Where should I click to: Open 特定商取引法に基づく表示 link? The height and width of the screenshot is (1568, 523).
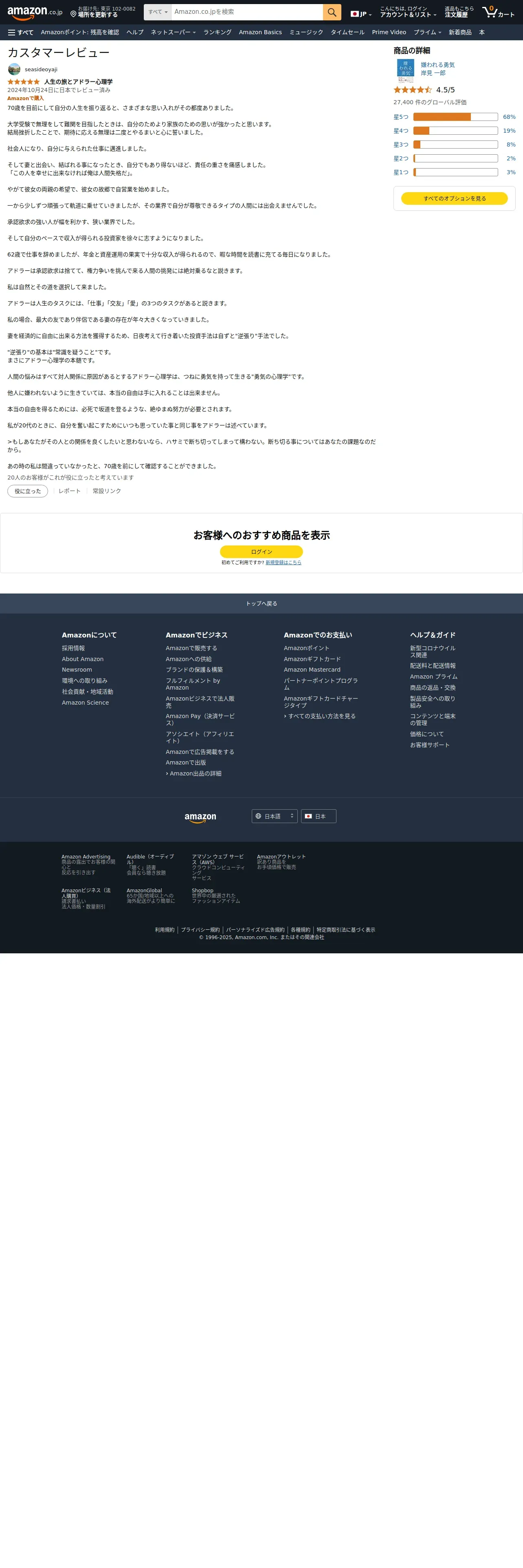click(346, 929)
